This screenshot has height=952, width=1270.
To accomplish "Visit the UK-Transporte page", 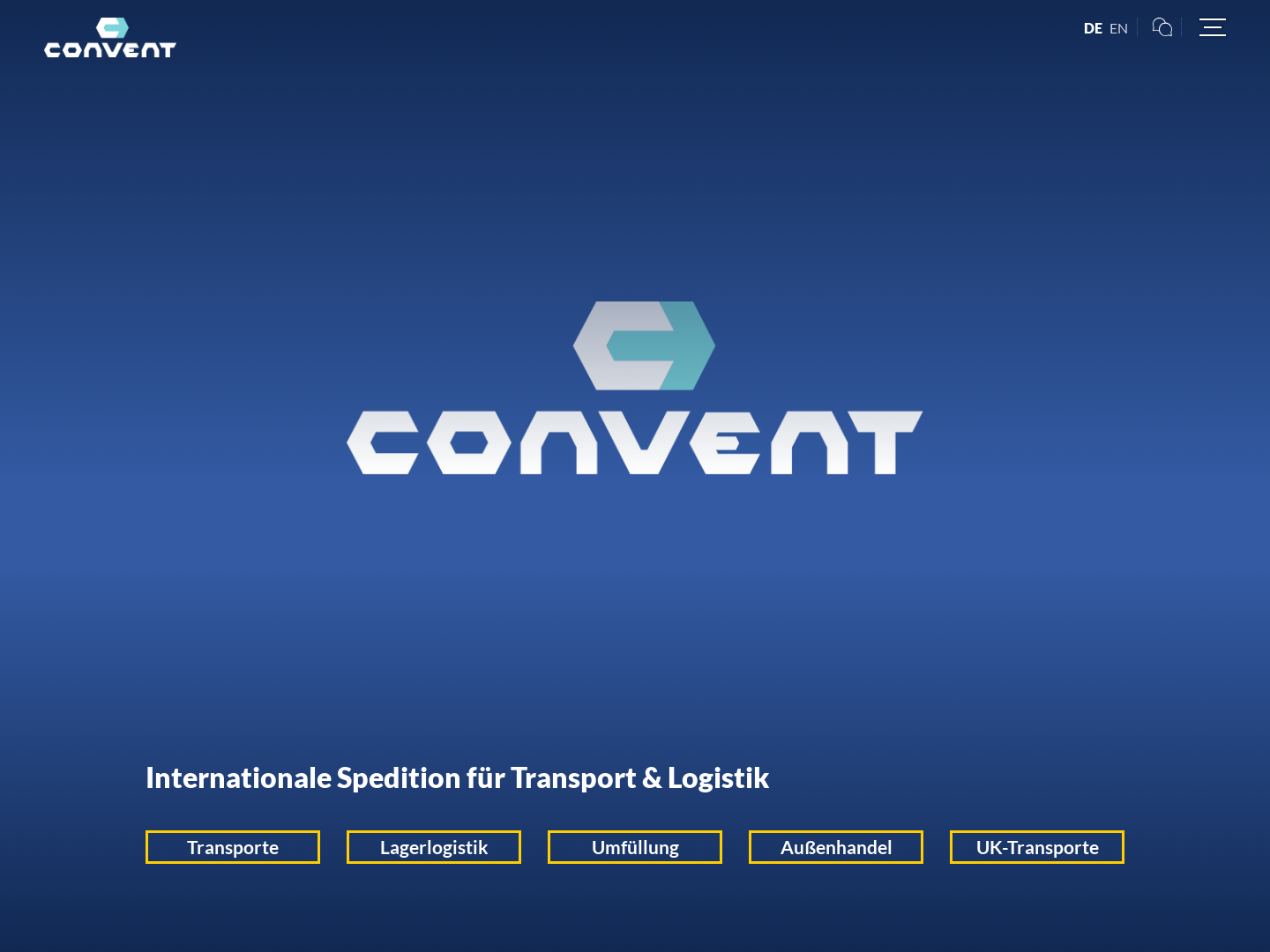I will 1037,847.
